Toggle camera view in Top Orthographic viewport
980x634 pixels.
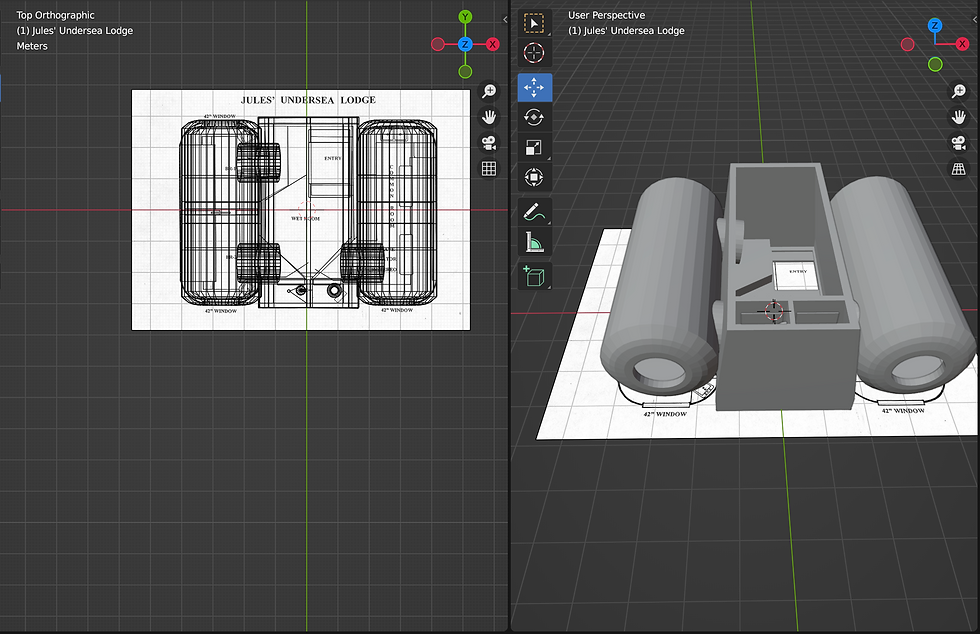coord(489,143)
